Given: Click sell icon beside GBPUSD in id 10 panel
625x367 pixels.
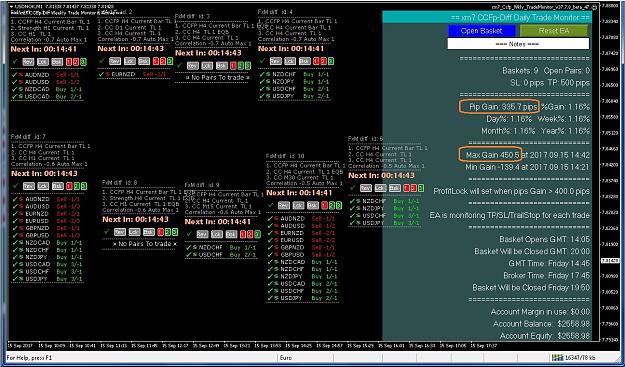Looking at the screenshot, I should coord(276,255).
